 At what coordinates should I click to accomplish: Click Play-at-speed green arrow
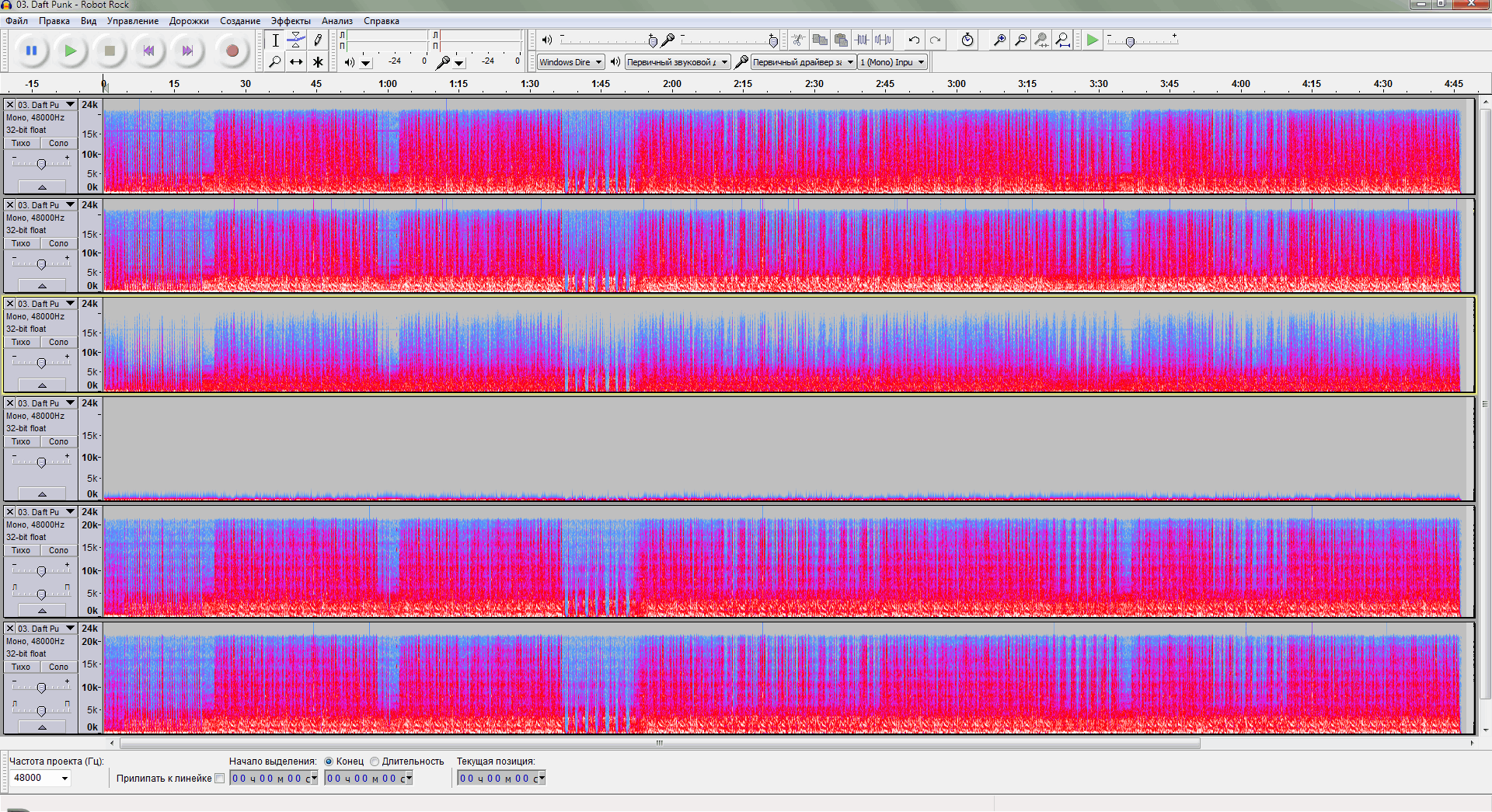point(1093,40)
